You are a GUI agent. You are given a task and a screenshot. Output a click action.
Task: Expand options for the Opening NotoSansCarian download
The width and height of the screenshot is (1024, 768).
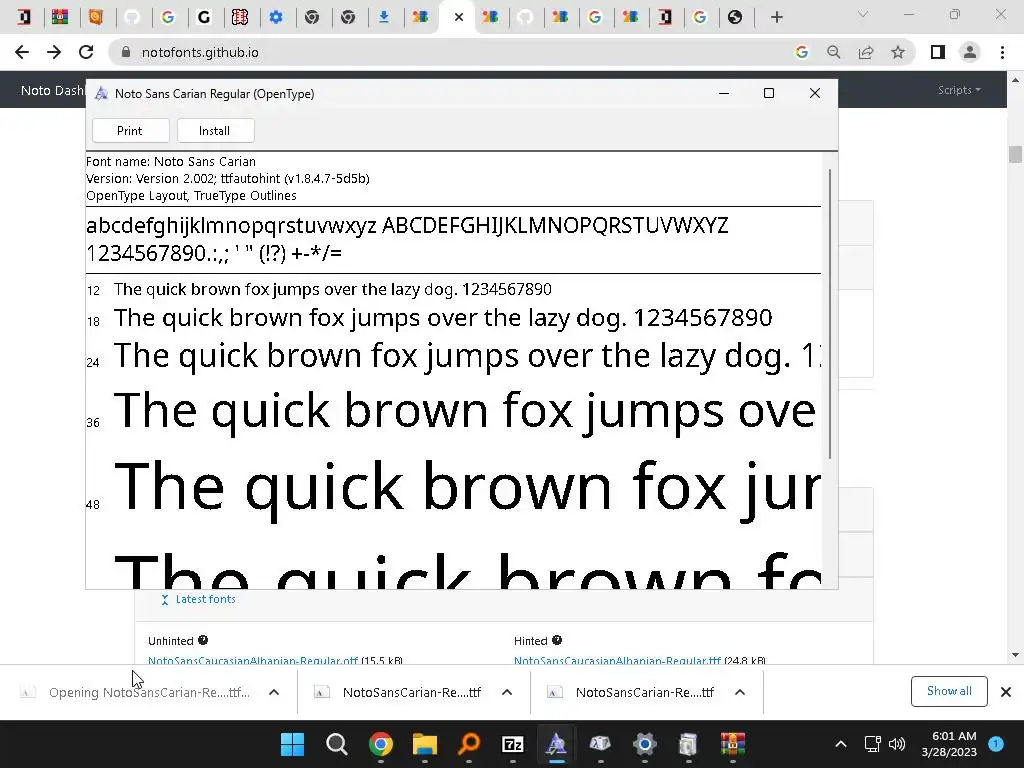coord(274,692)
